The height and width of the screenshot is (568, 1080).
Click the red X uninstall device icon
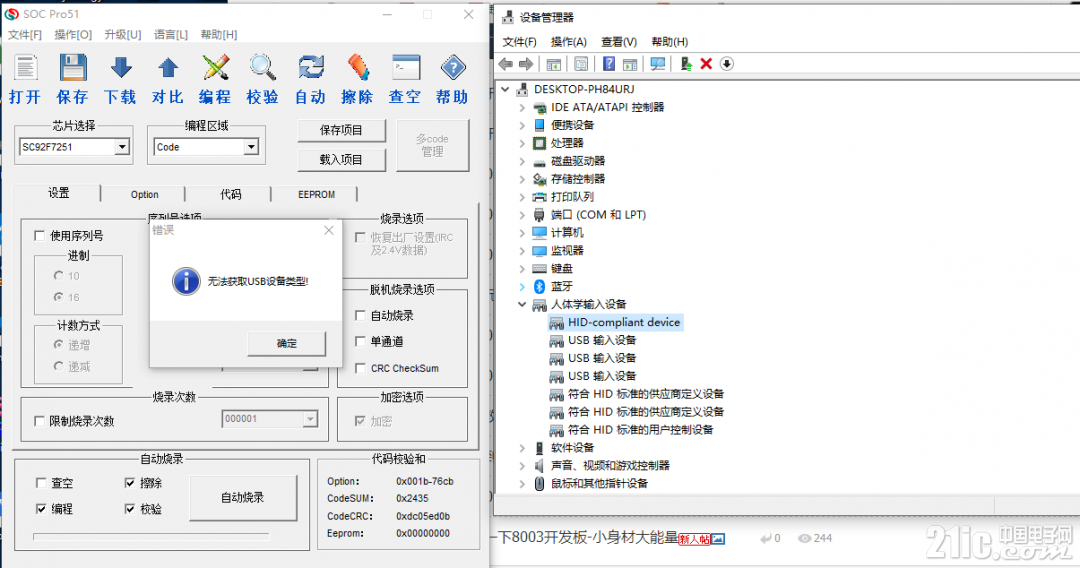[706, 64]
